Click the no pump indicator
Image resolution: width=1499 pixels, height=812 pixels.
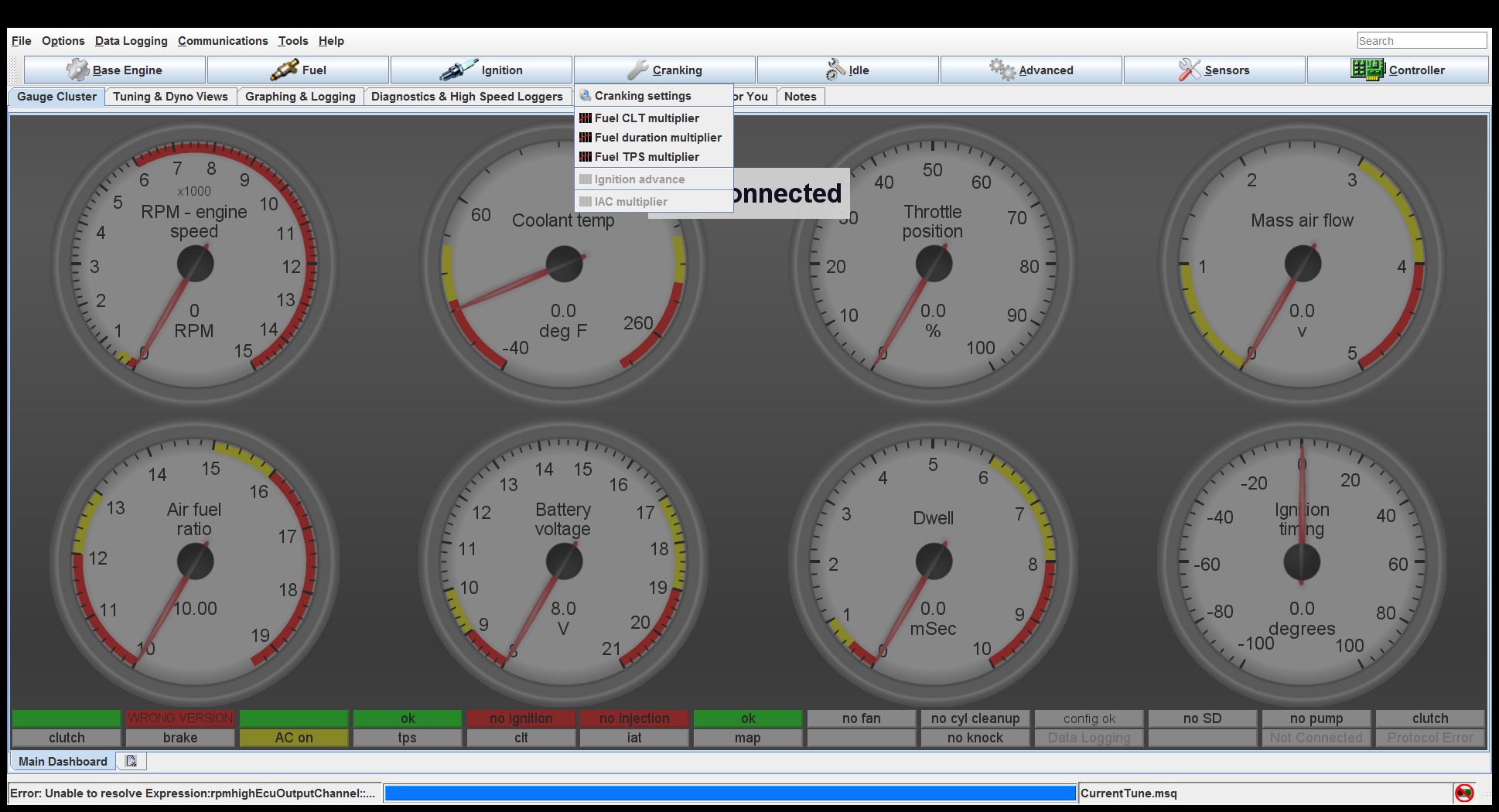(x=1316, y=718)
